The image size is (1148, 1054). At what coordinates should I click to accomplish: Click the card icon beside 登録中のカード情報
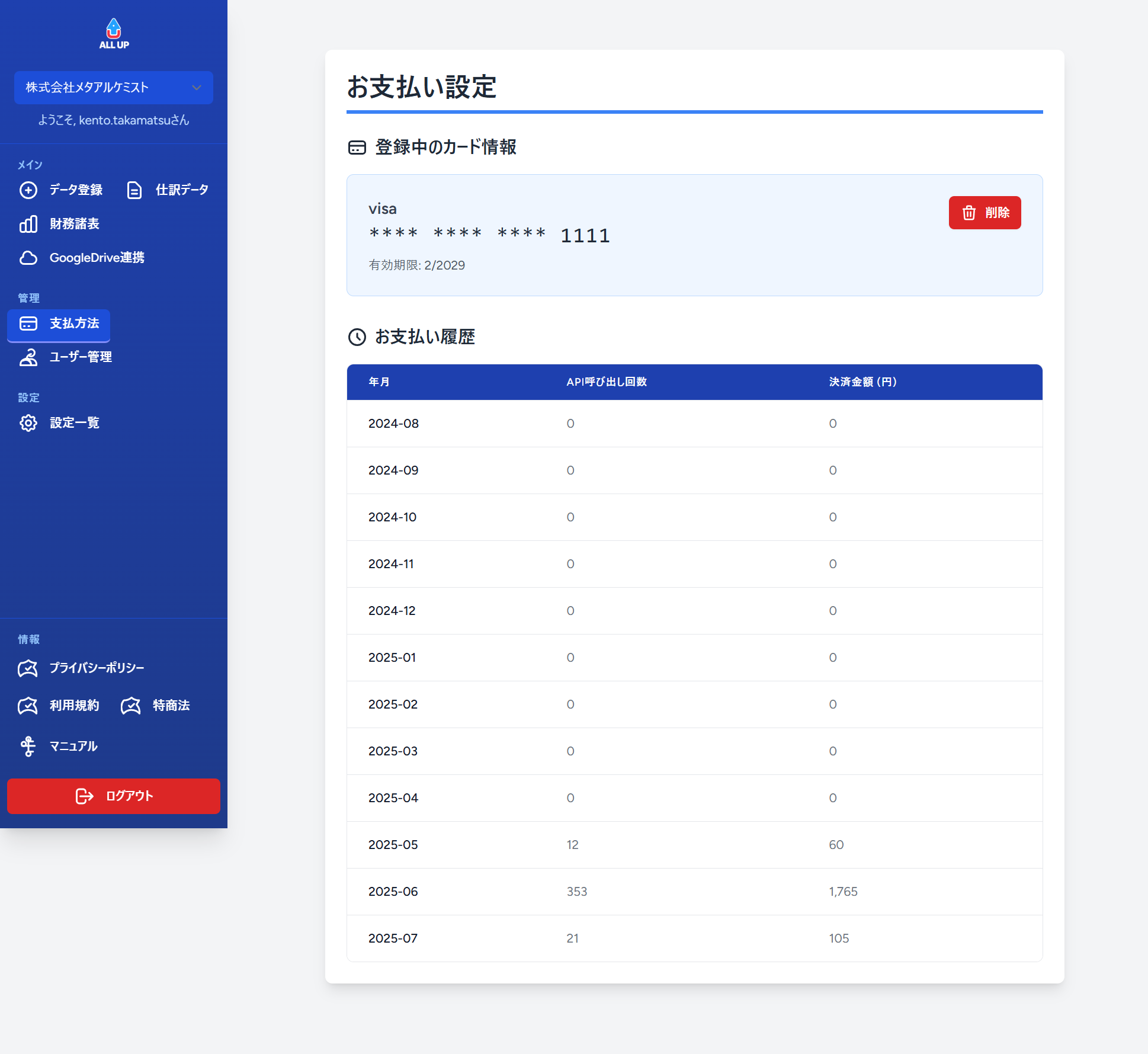click(357, 148)
